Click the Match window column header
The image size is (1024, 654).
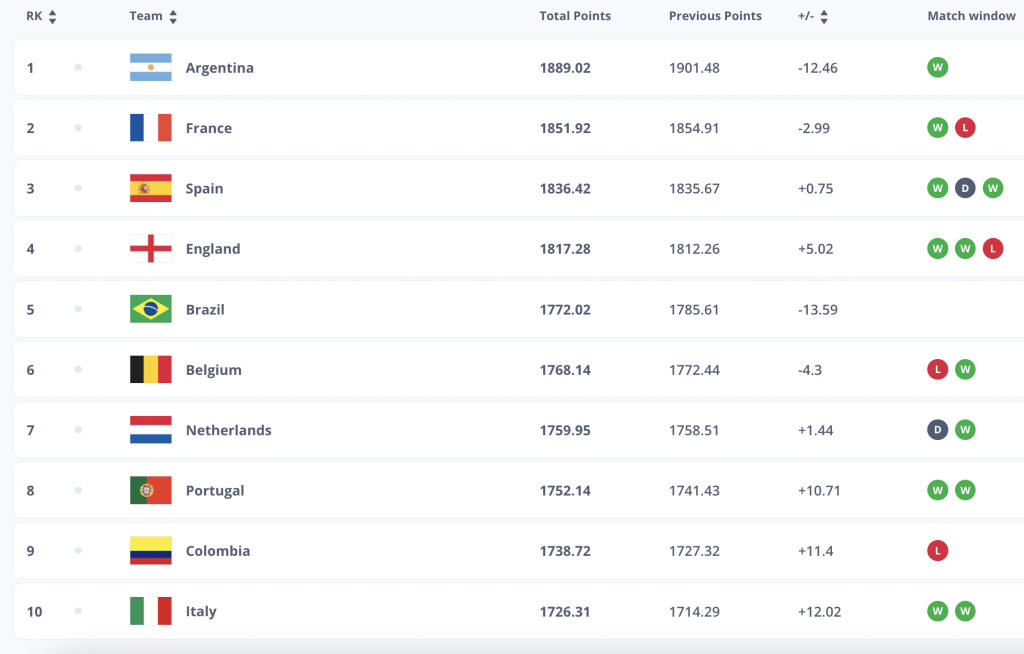click(971, 16)
